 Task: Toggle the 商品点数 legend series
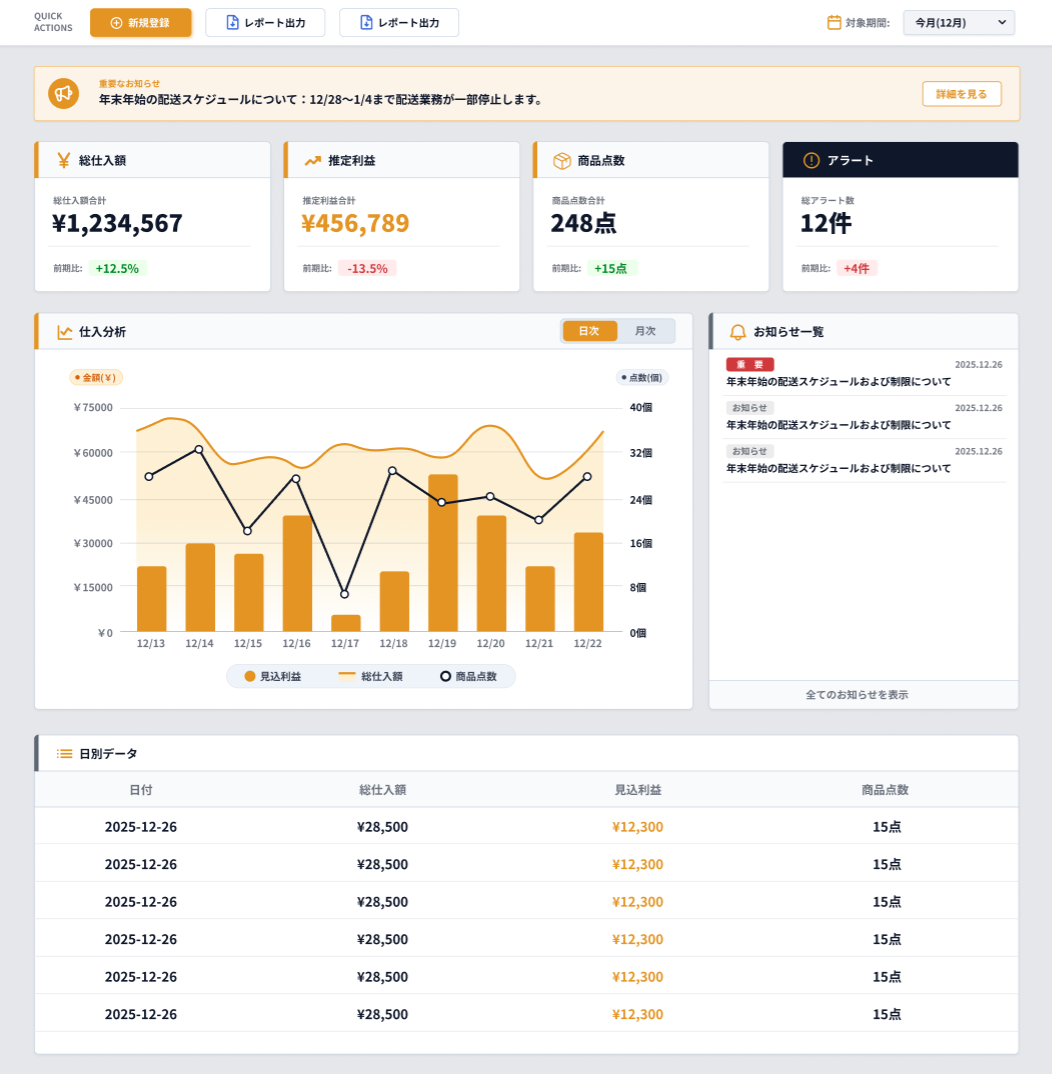(x=468, y=677)
